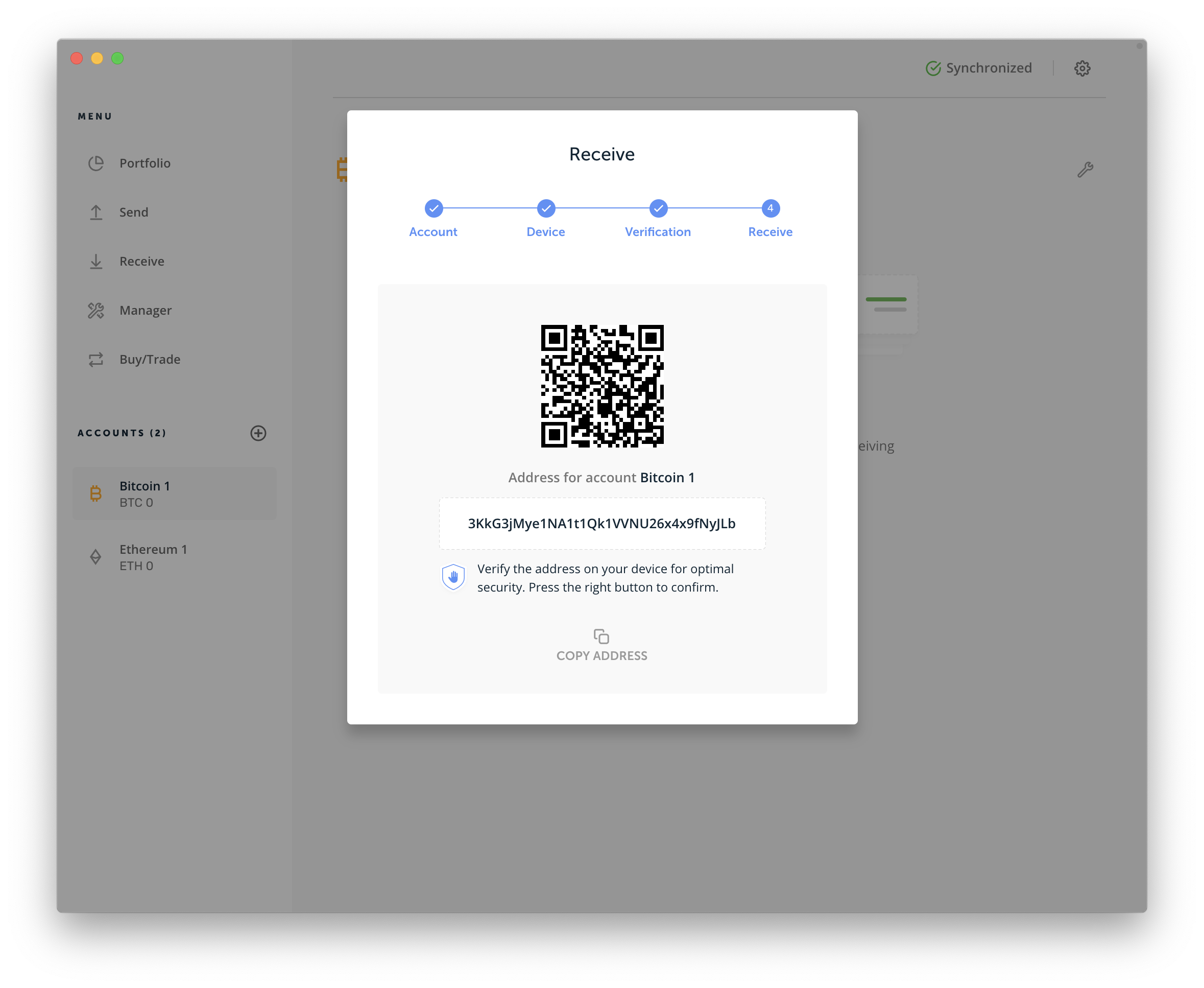The image size is (1204, 988).
Task: Click the yellow minimize window button
Action: pos(97,58)
